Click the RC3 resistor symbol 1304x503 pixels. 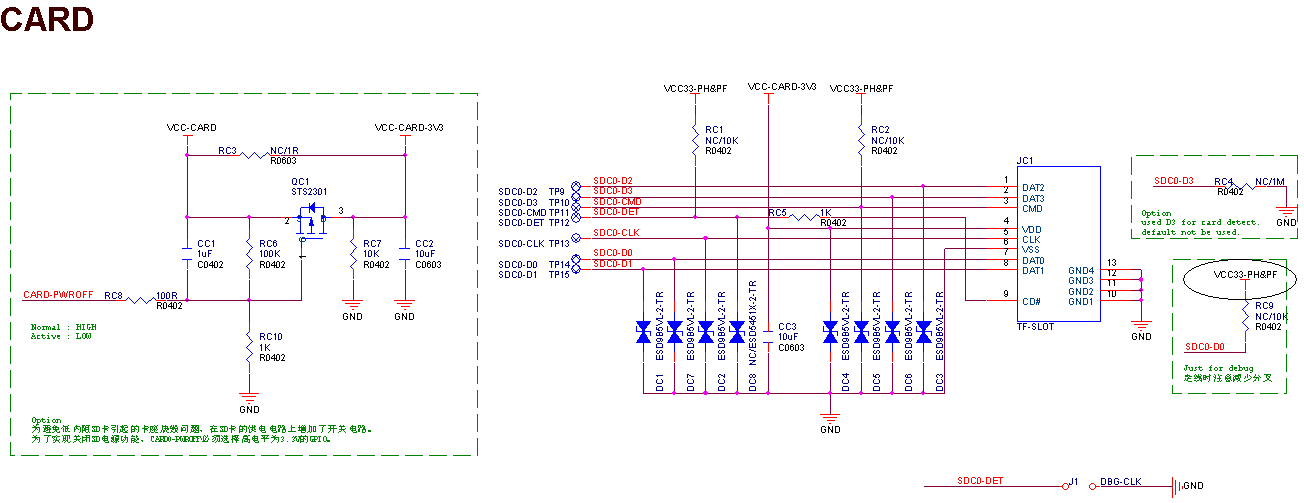click(256, 156)
